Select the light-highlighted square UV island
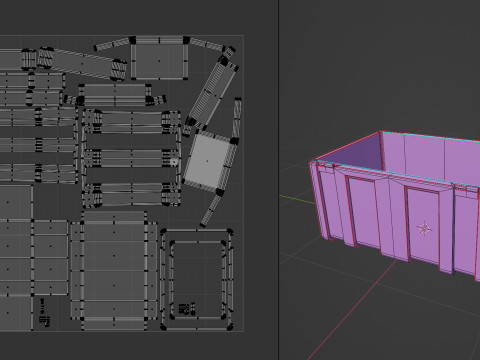480x360 pixels. pyautogui.click(x=207, y=161)
